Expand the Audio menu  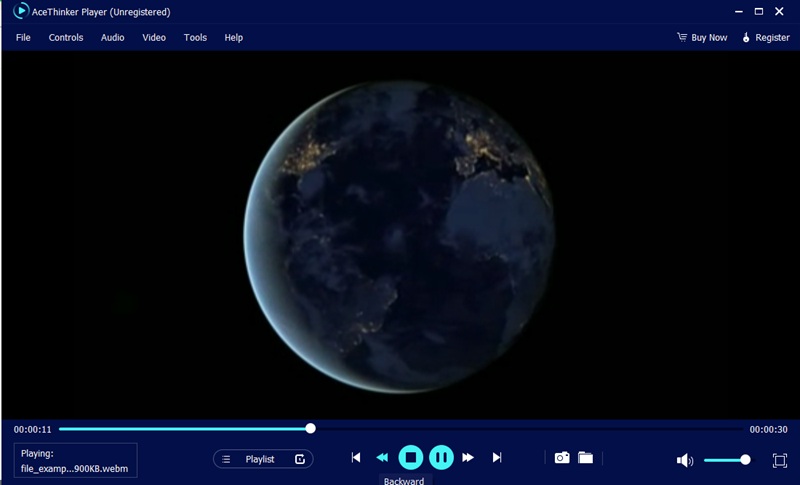[x=113, y=38]
